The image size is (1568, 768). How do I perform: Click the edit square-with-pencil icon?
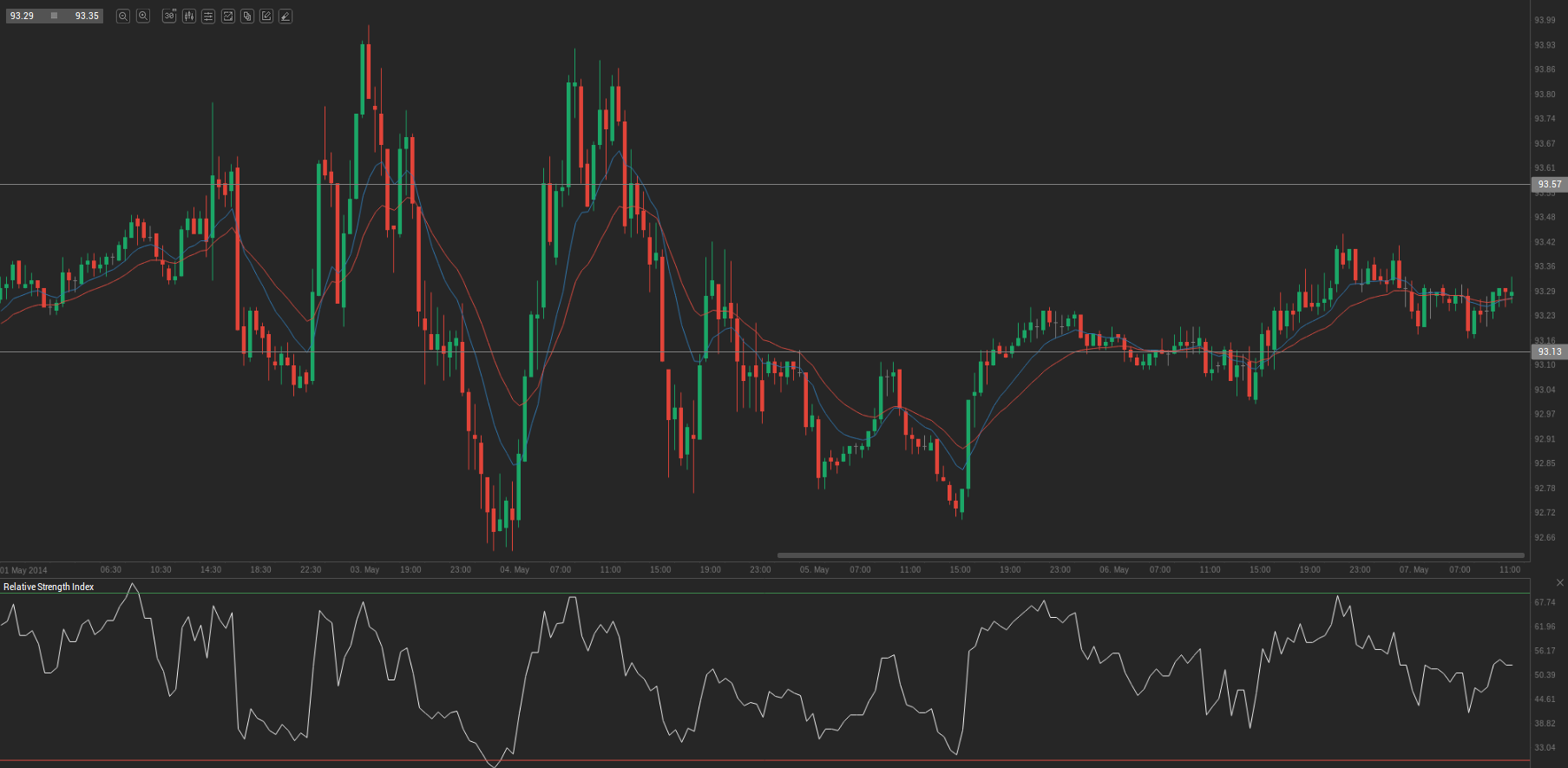(266, 16)
